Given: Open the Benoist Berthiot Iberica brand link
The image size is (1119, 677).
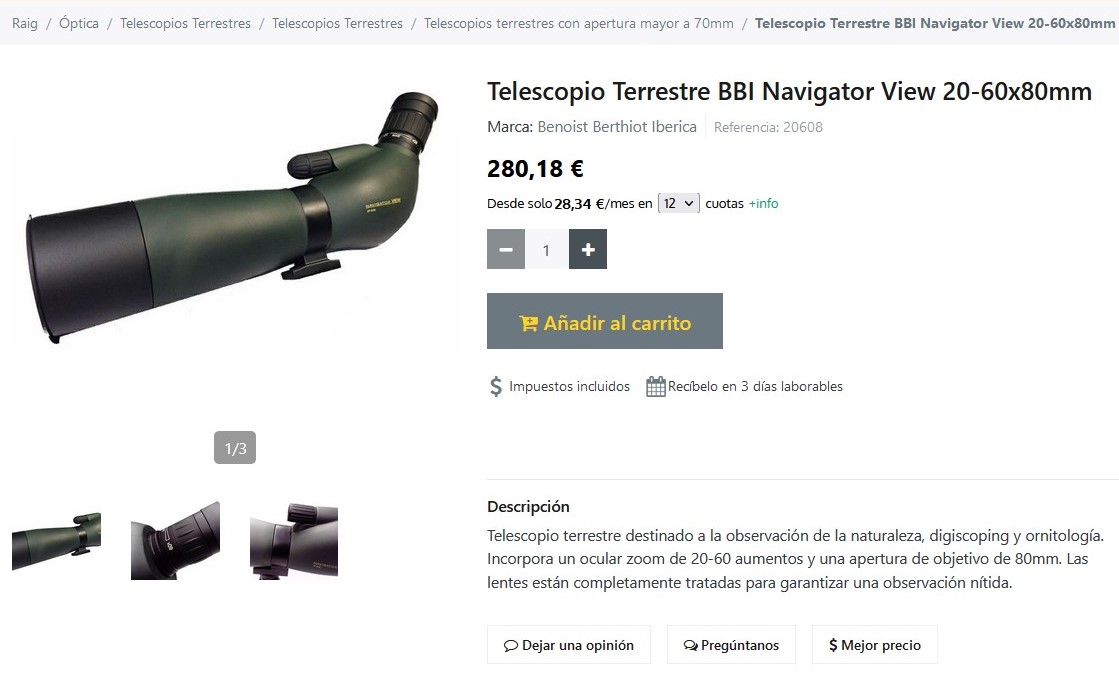Looking at the screenshot, I should pos(617,127).
